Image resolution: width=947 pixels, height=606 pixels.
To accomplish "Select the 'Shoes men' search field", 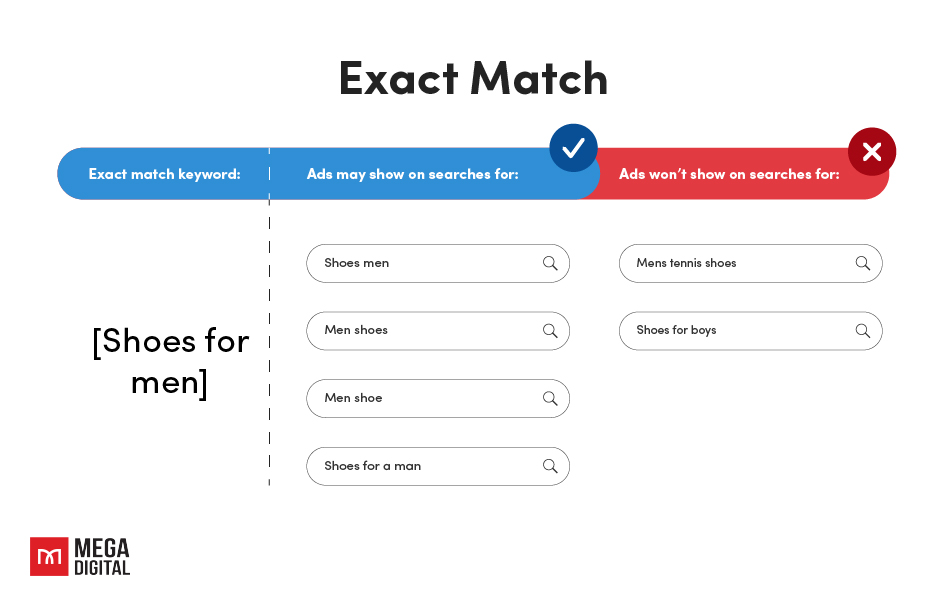I will [438, 263].
